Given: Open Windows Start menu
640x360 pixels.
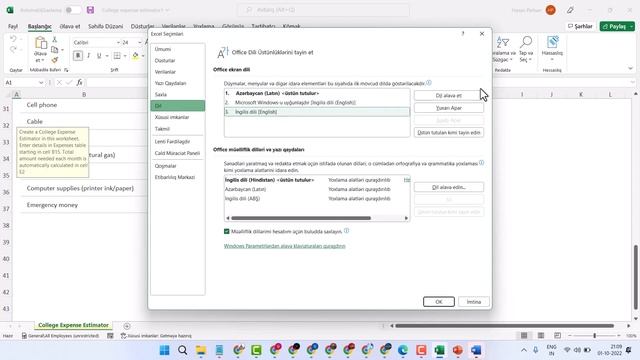Looking at the screenshot, I should (164, 350).
